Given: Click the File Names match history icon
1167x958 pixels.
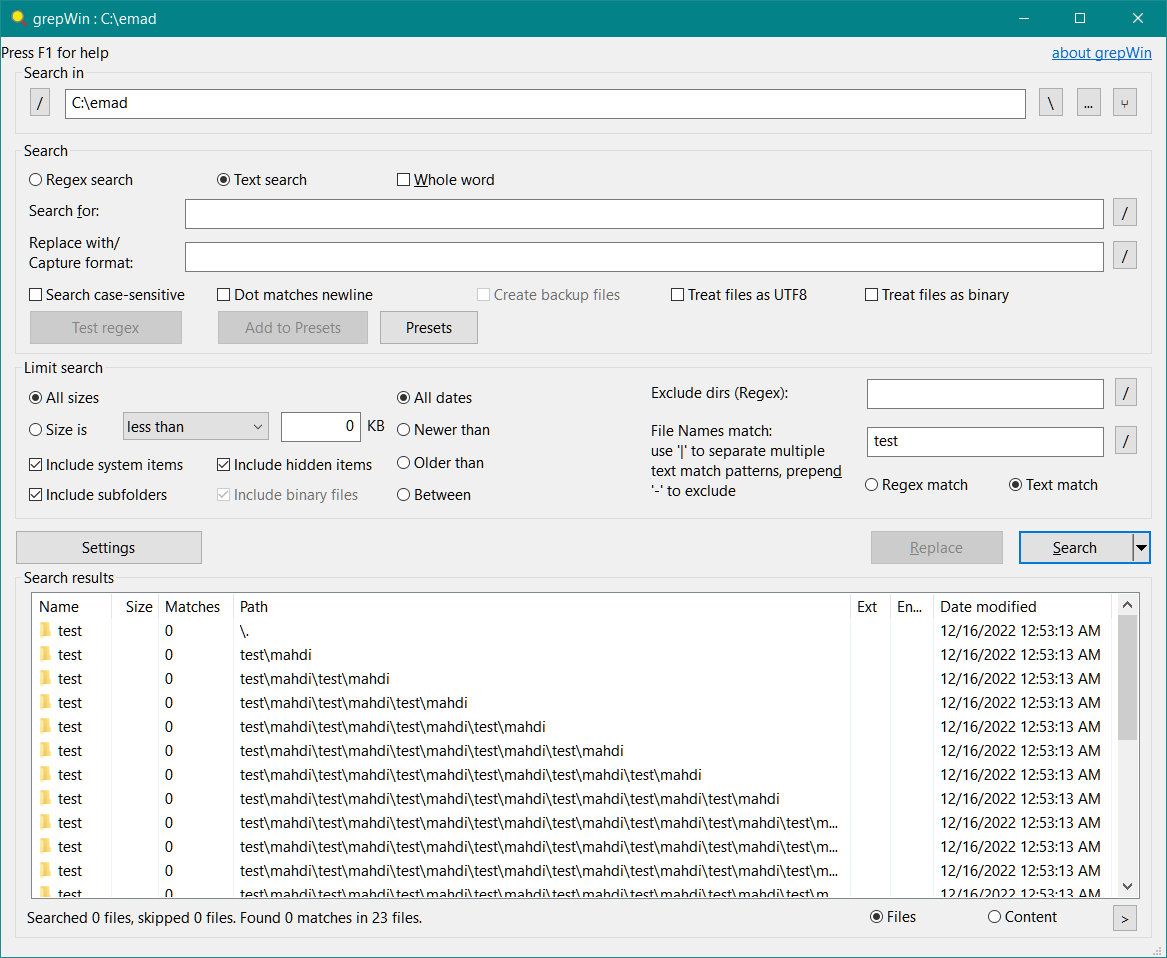Looking at the screenshot, I should coord(1124,441).
